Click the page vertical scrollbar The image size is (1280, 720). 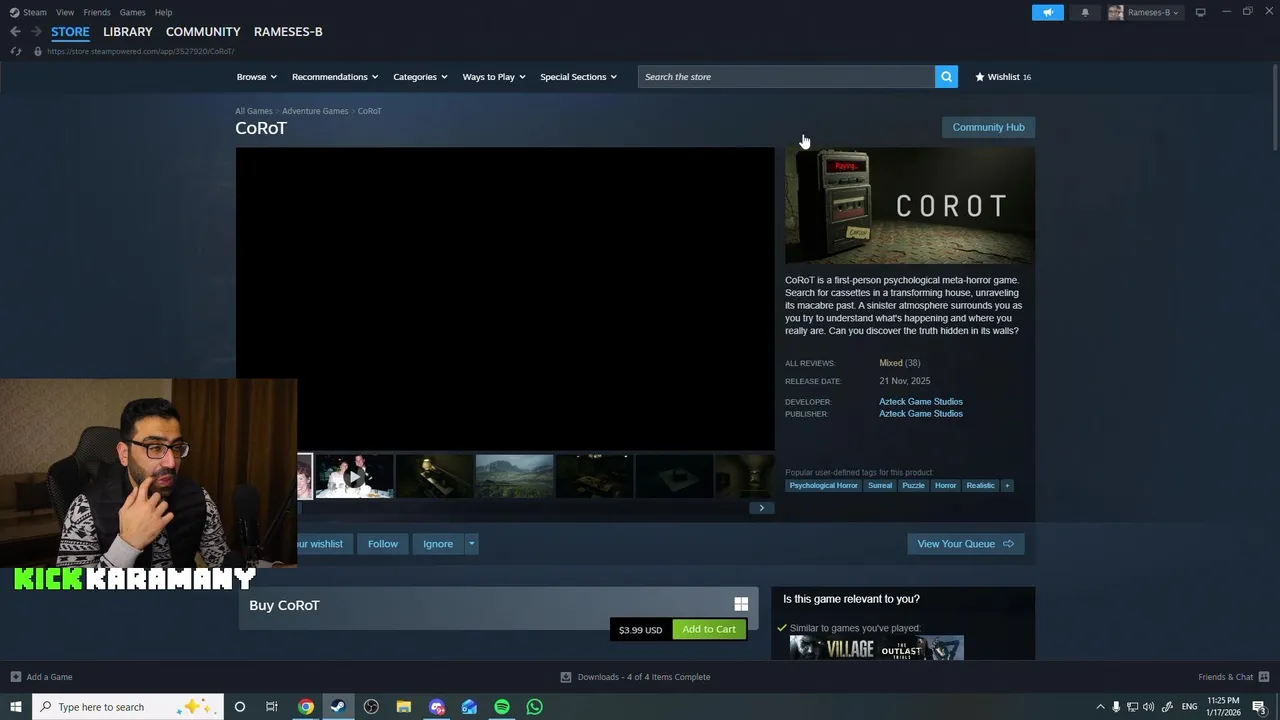[1274, 108]
